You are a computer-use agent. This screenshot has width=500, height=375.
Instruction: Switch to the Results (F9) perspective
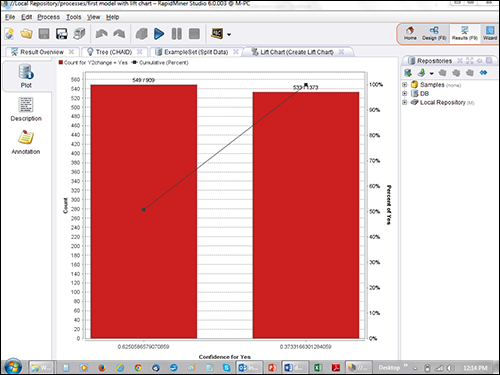465,34
